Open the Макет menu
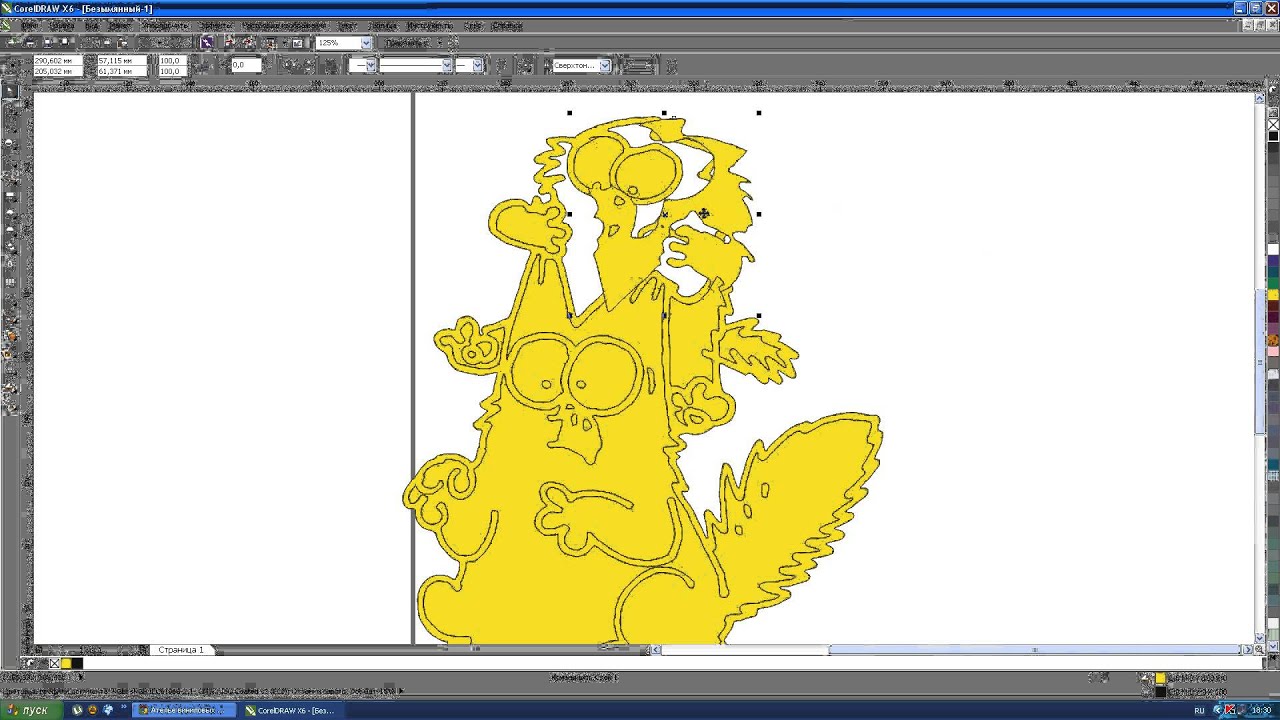Viewport: 1280px width, 720px height. [x=120, y=26]
